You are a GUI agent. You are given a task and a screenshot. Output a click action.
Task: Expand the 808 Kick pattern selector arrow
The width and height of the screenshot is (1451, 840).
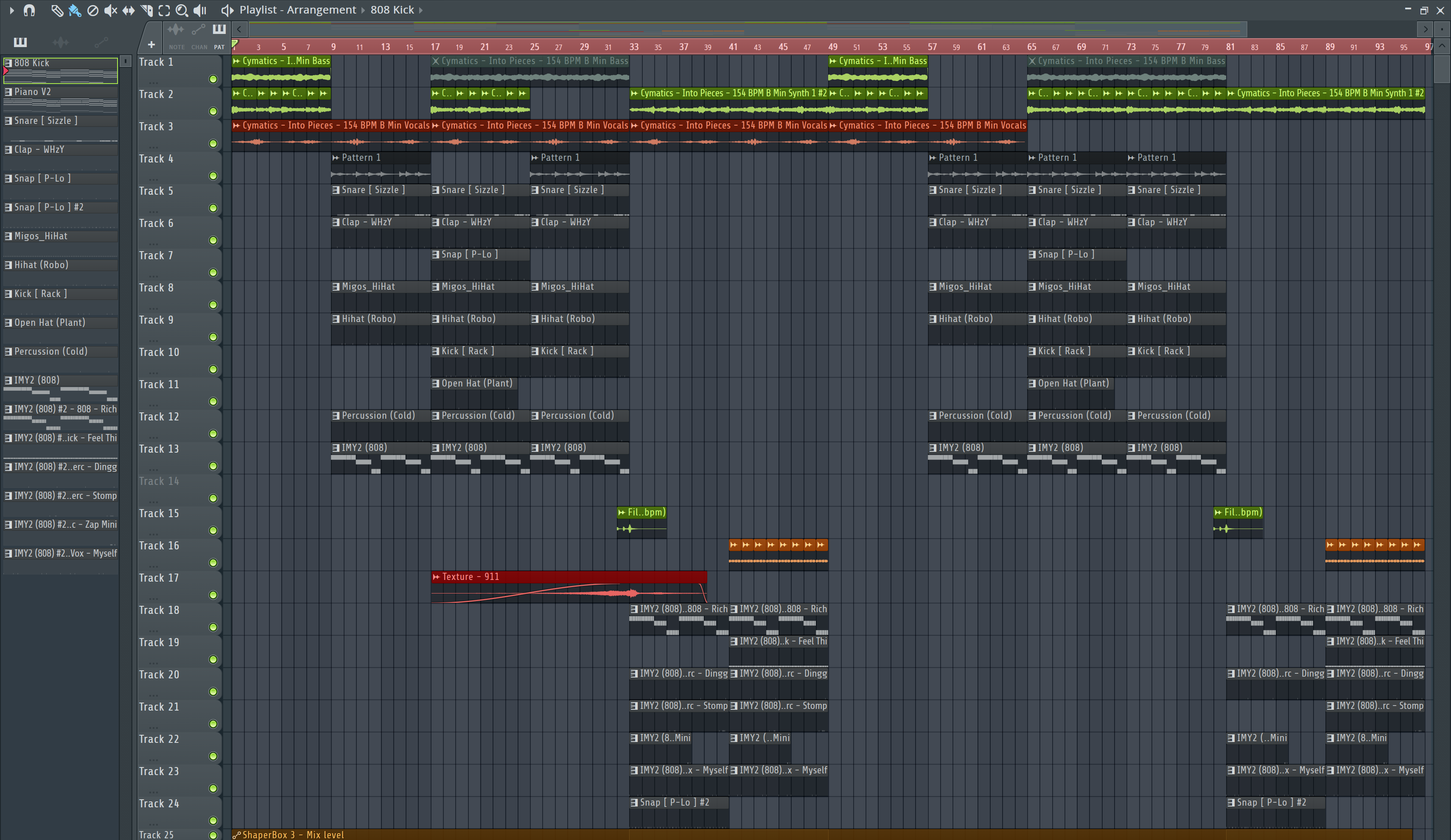click(x=421, y=10)
